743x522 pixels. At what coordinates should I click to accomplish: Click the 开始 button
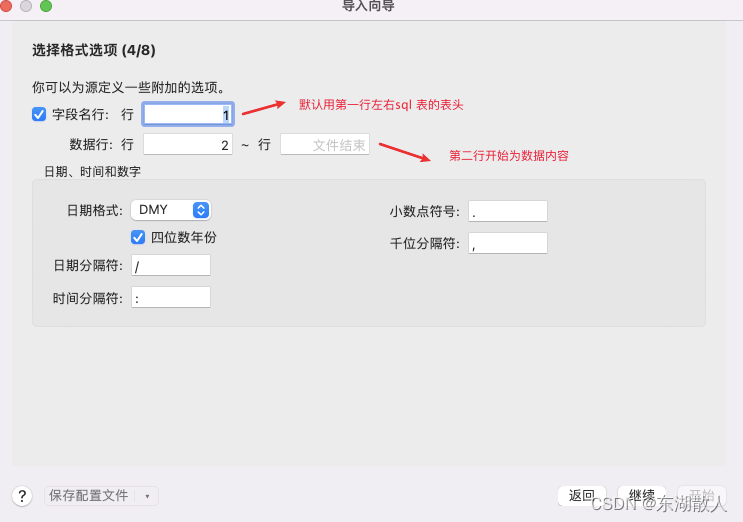click(702, 495)
